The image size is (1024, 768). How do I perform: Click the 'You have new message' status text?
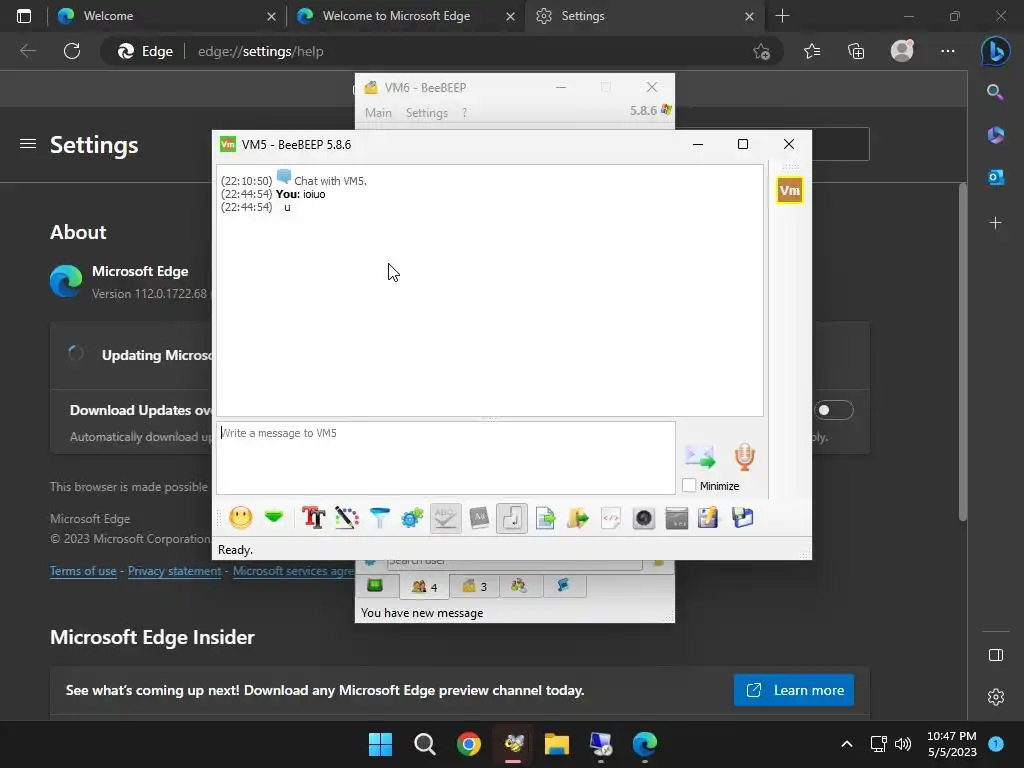pos(422,613)
